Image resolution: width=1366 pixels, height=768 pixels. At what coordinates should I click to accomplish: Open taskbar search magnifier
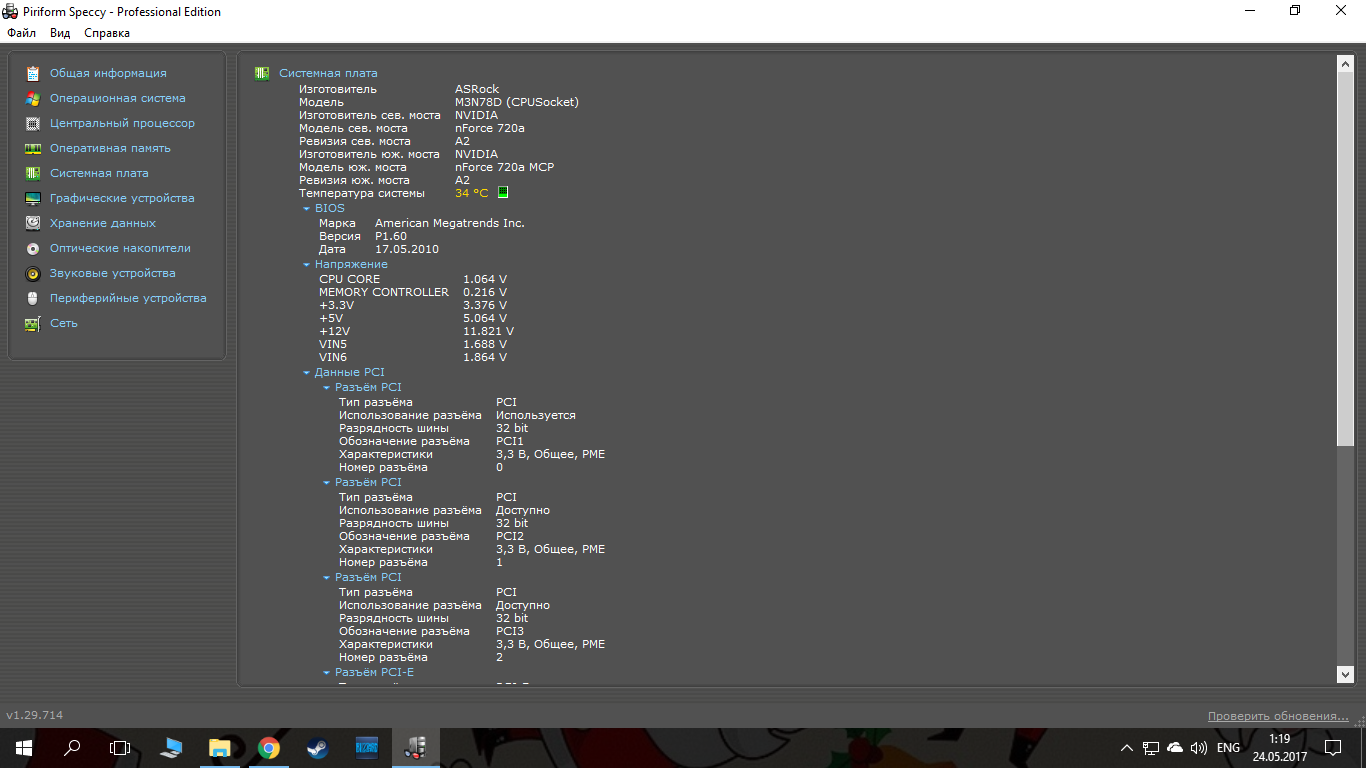72,747
